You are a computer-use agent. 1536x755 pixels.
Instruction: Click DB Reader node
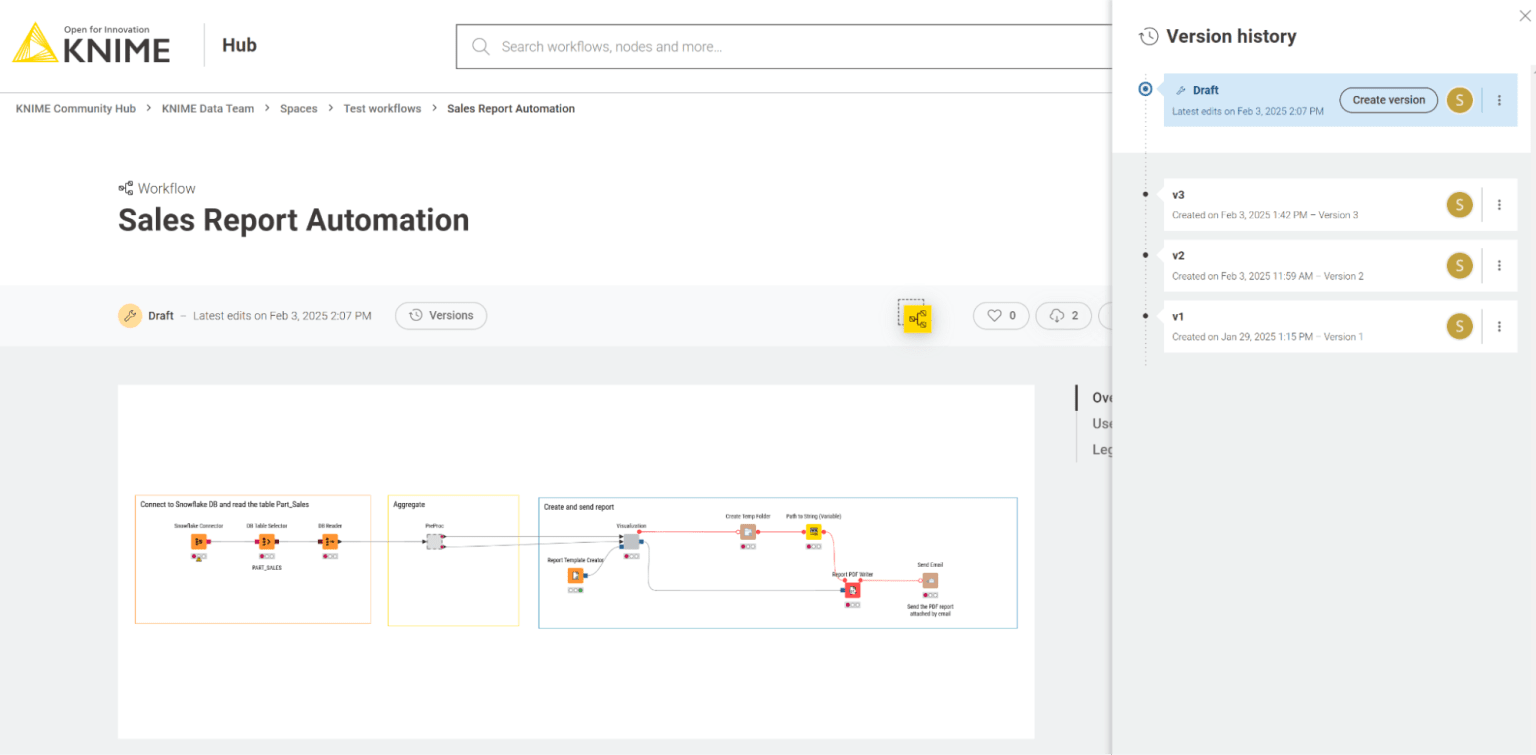[330, 541]
